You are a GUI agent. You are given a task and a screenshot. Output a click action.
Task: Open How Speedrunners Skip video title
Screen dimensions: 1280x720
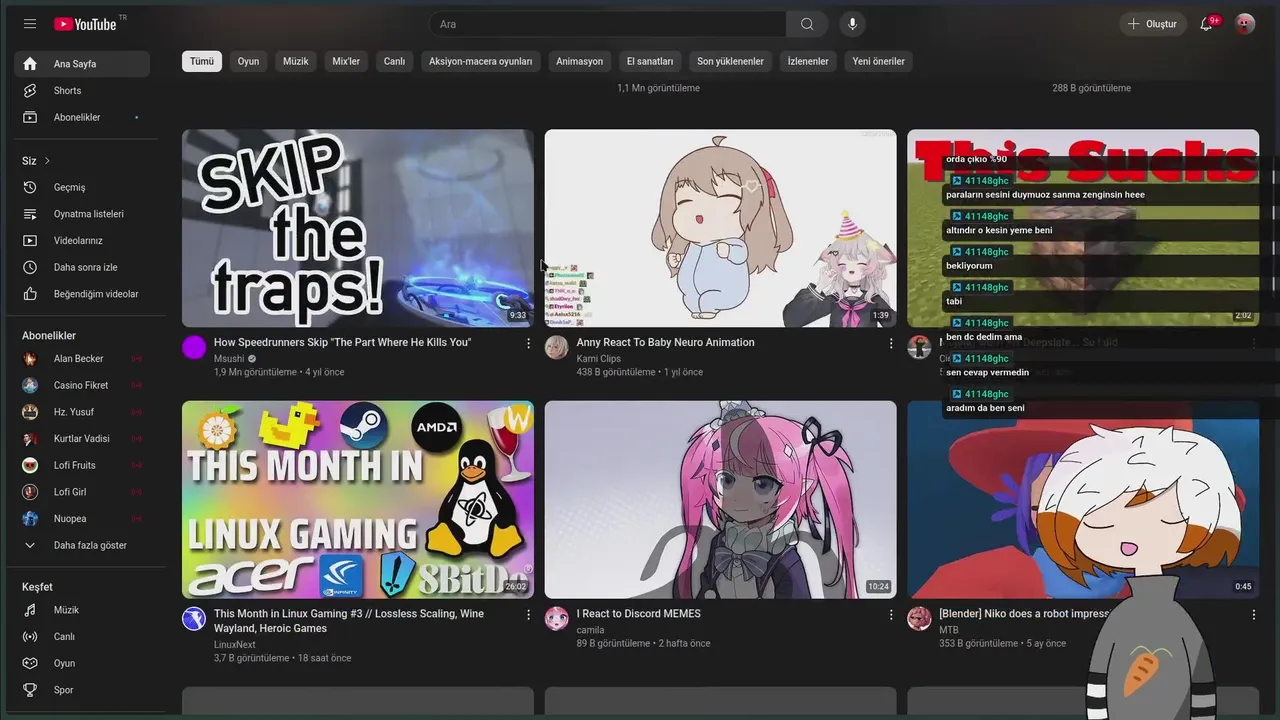(x=342, y=342)
